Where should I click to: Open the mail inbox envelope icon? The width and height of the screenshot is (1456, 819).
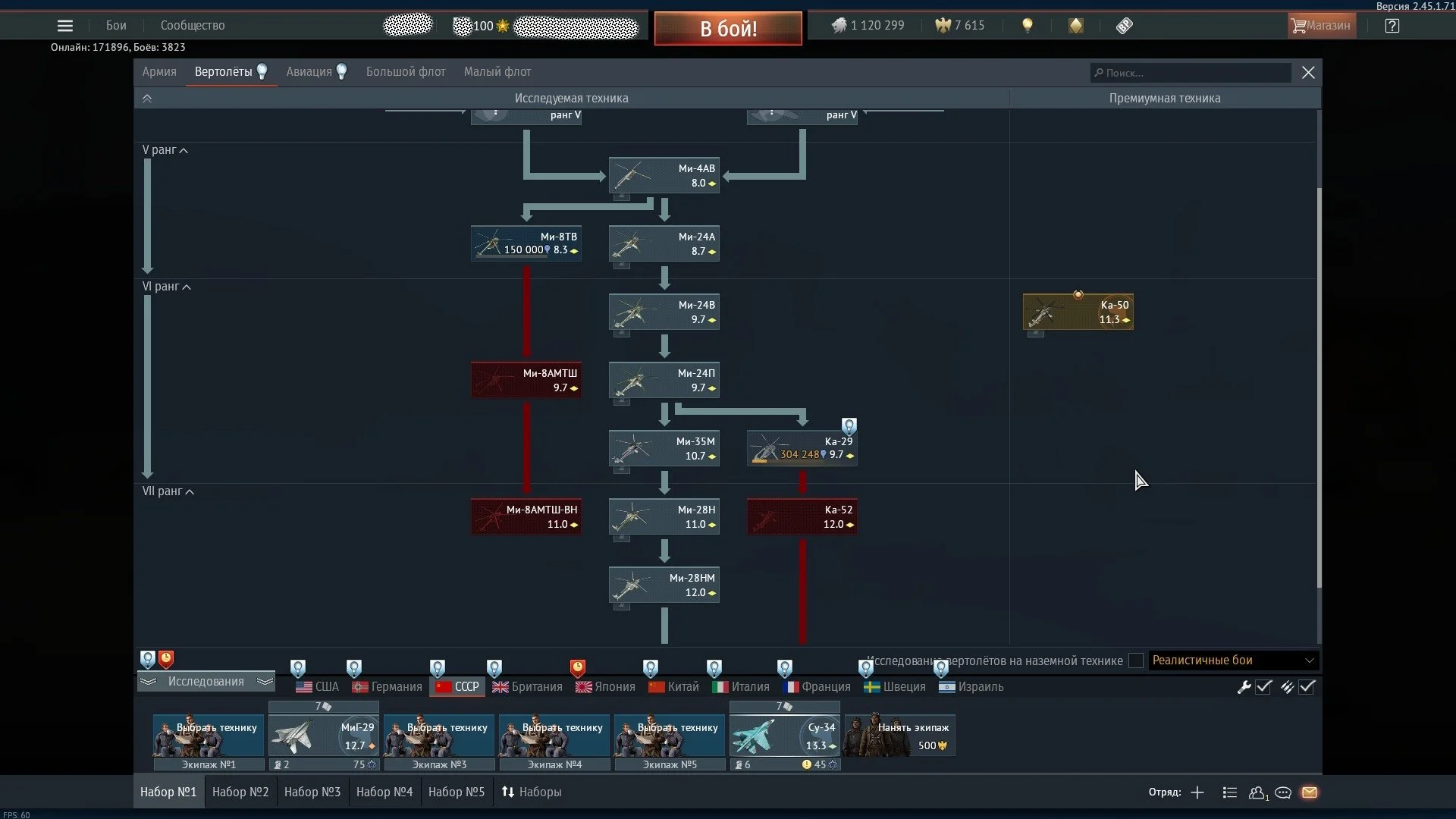click(1310, 792)
